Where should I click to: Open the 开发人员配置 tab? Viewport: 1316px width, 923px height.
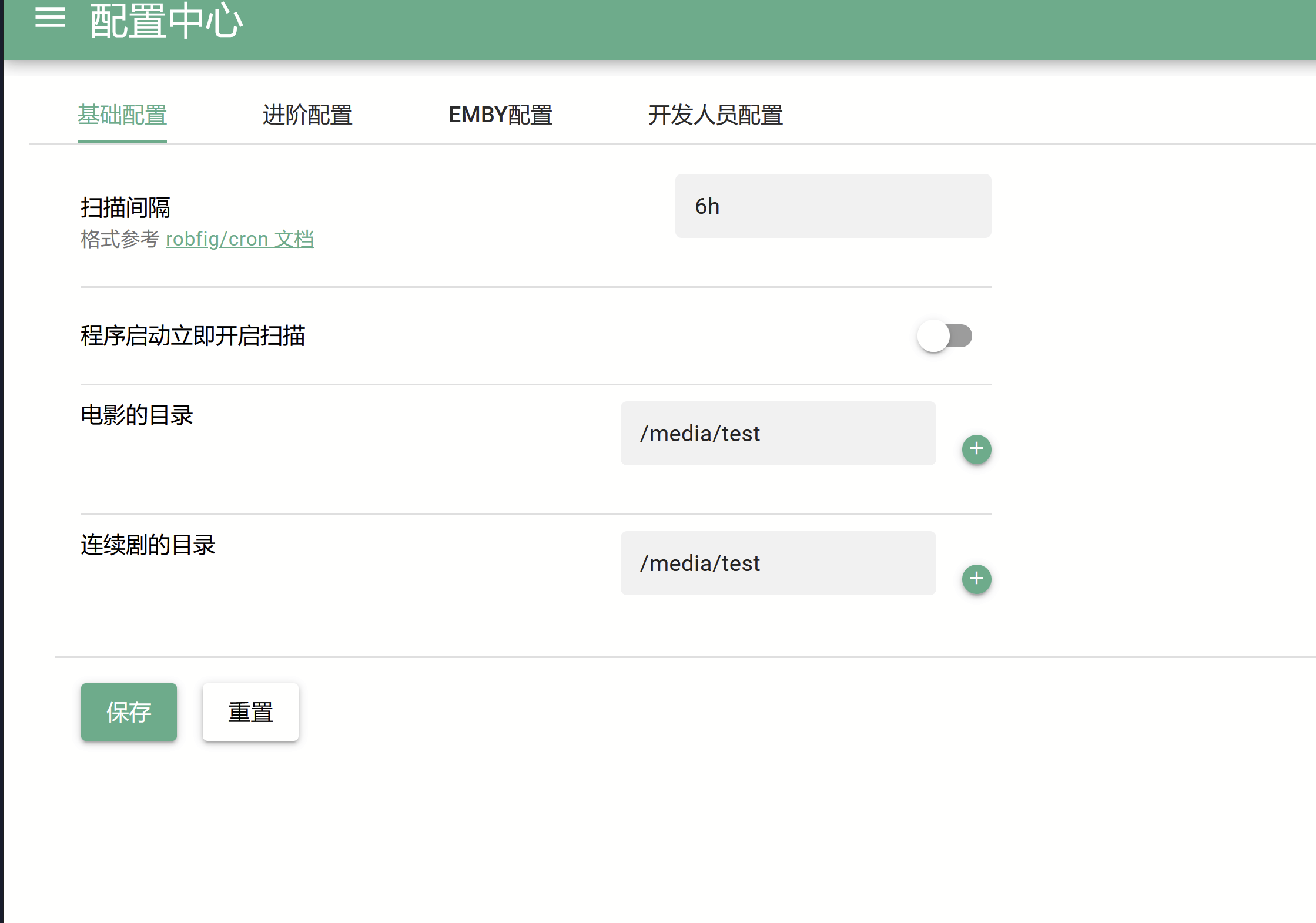[715, 115]
